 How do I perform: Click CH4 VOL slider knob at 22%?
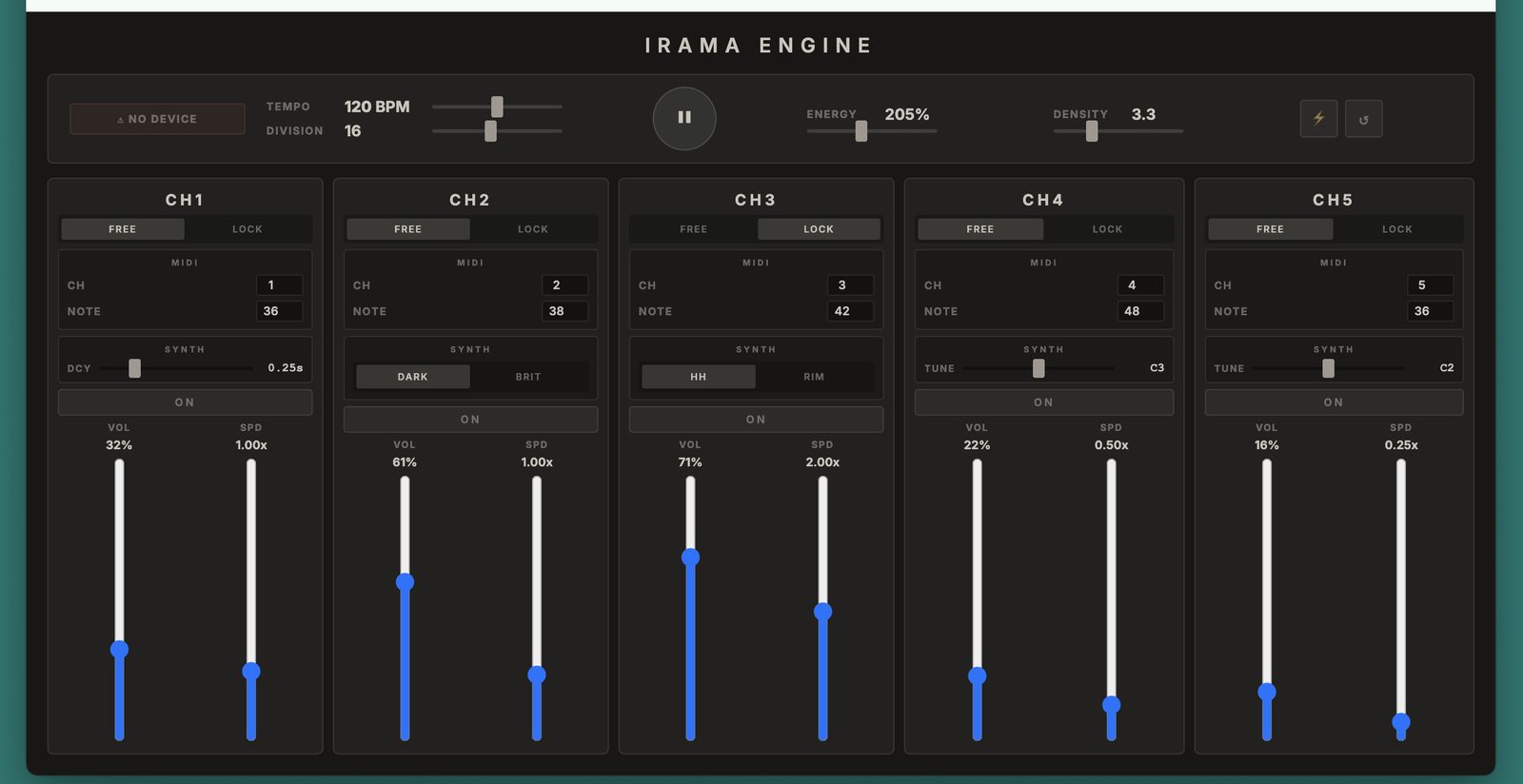(x=977, y=676)
